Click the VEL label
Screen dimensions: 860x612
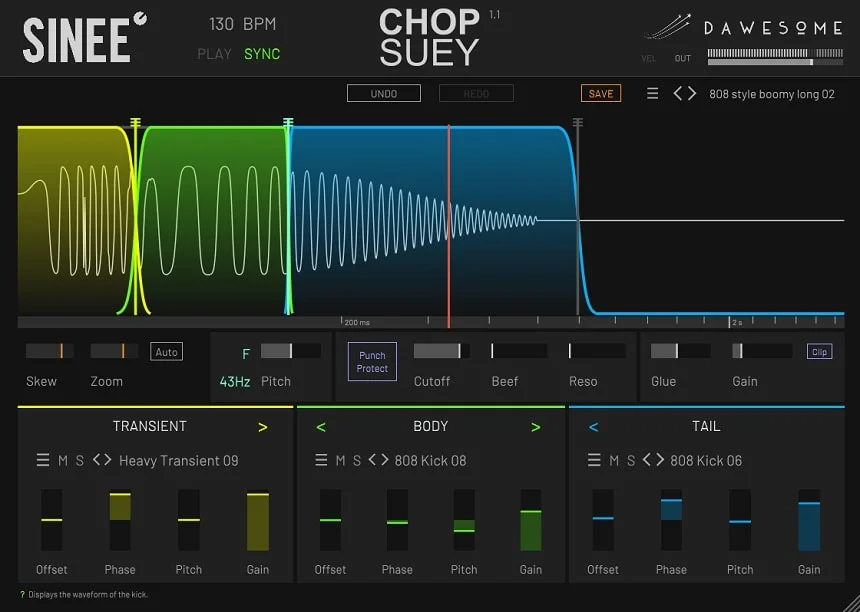[648, 58]
